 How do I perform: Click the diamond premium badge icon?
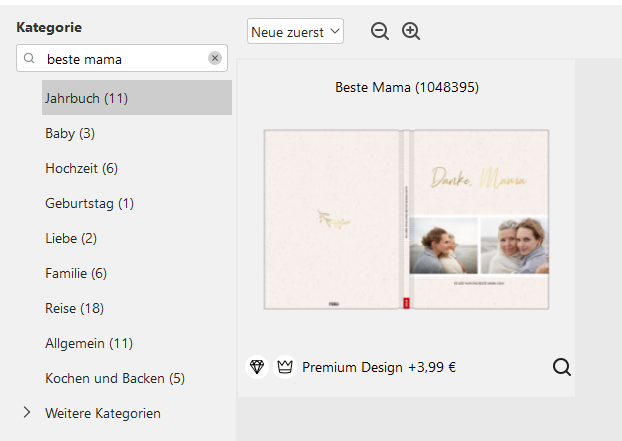point(257,367)
